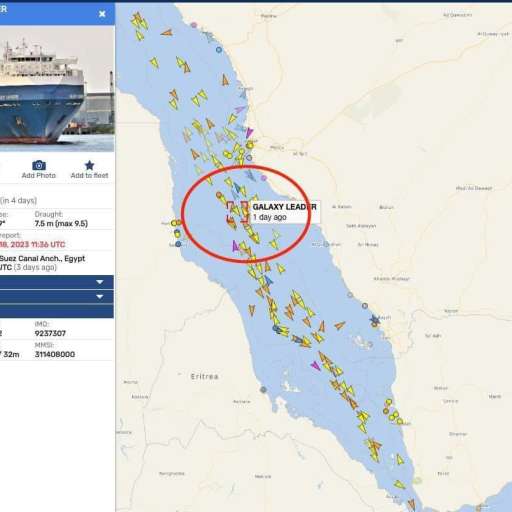512x512 pixels.
Task: Click the Add Photo camera icon
Action: coord(39,165)
